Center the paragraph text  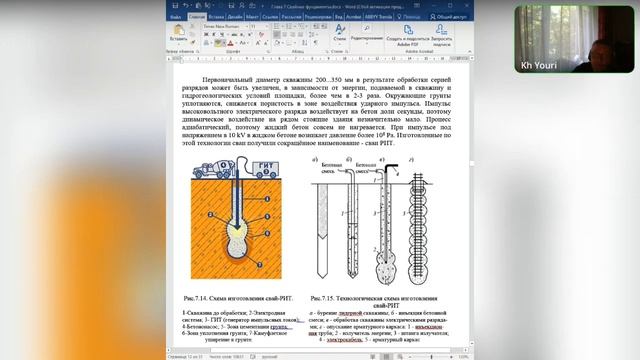[284, 34]
